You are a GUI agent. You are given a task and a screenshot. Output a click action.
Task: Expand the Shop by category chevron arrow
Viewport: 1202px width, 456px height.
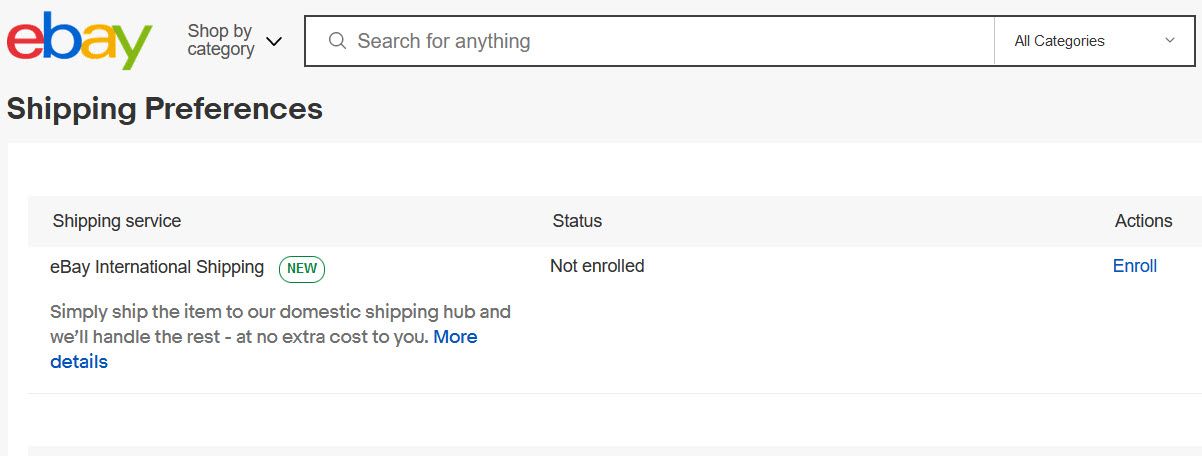(273, 41)
